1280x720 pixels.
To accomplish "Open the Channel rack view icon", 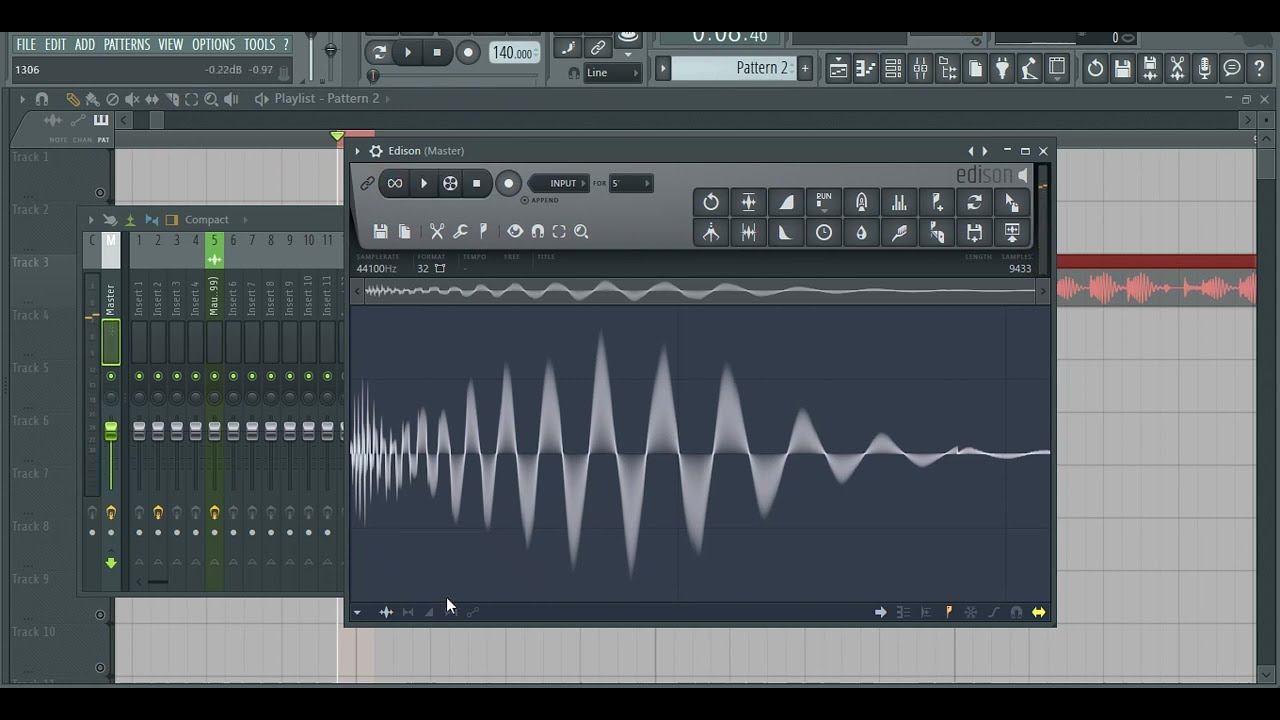I will pyautogui.click(x=893, y=68).
